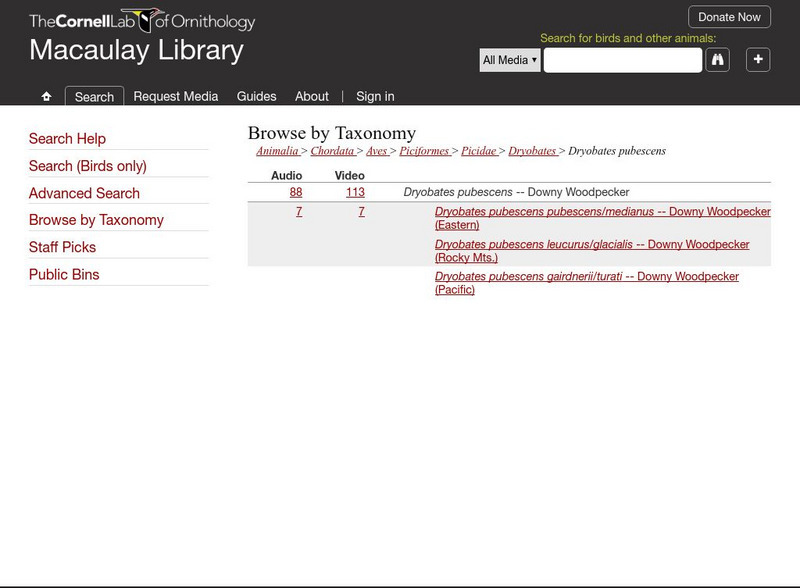Open Downy Woodpecker (Eastern) subspecies link
Viewport: 800px width, 588px height.
pos(603,218)
